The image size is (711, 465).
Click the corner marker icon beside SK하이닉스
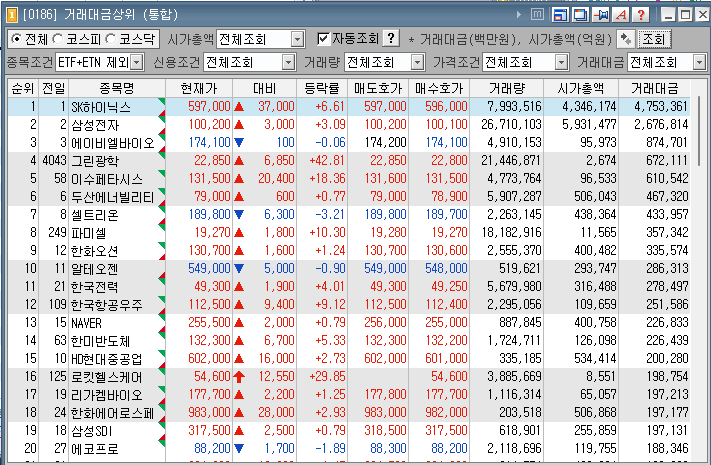coord(161,102)
